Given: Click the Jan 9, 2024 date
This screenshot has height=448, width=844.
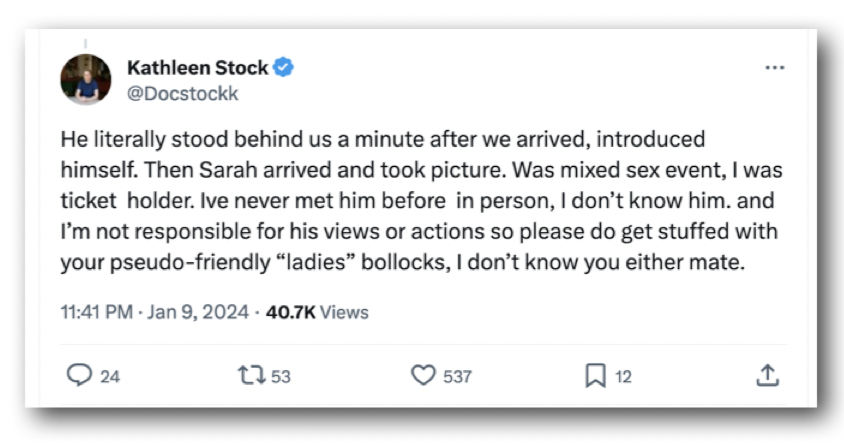Looking at the screenshot, I should (198, 312).
